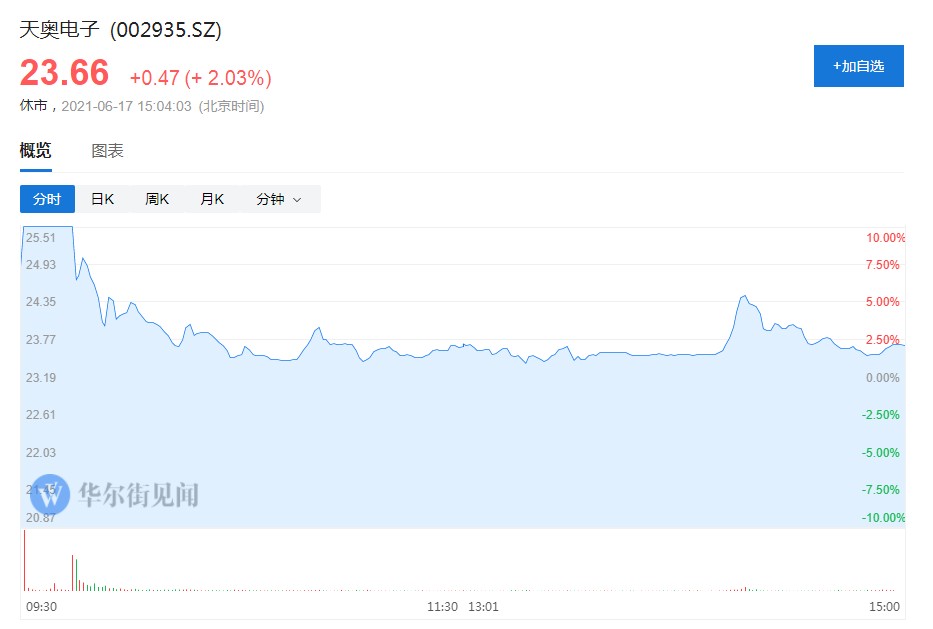Viewport: 933px width, 629px height.
Task: Click the 15:00 closing time marker
Action: pyautogui.click(x=885, y=606)
